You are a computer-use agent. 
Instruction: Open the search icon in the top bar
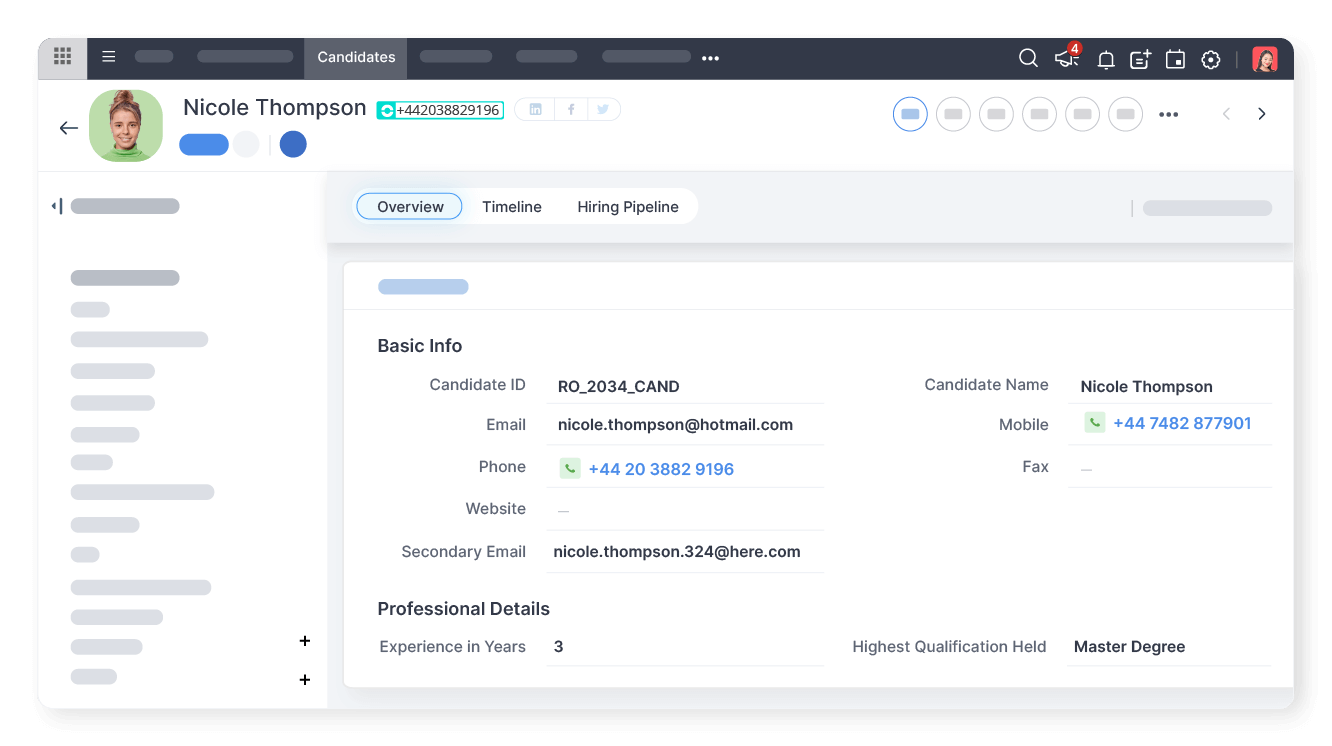[x=1028, y=58]
